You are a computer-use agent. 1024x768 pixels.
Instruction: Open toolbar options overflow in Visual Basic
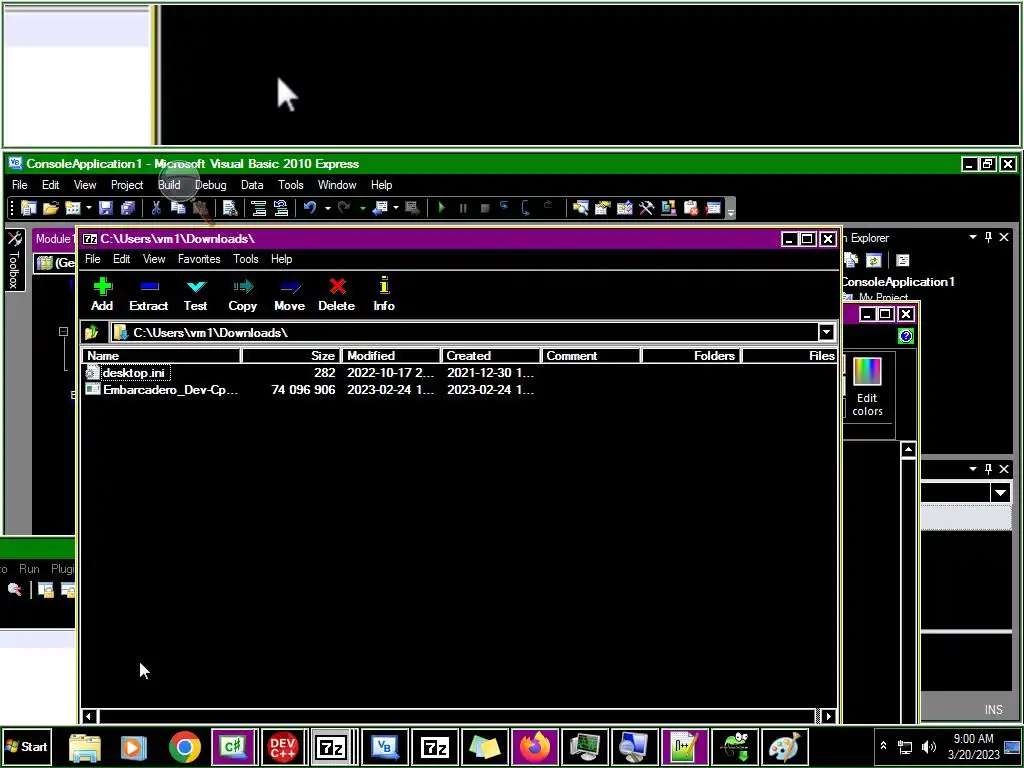[731, 209]
